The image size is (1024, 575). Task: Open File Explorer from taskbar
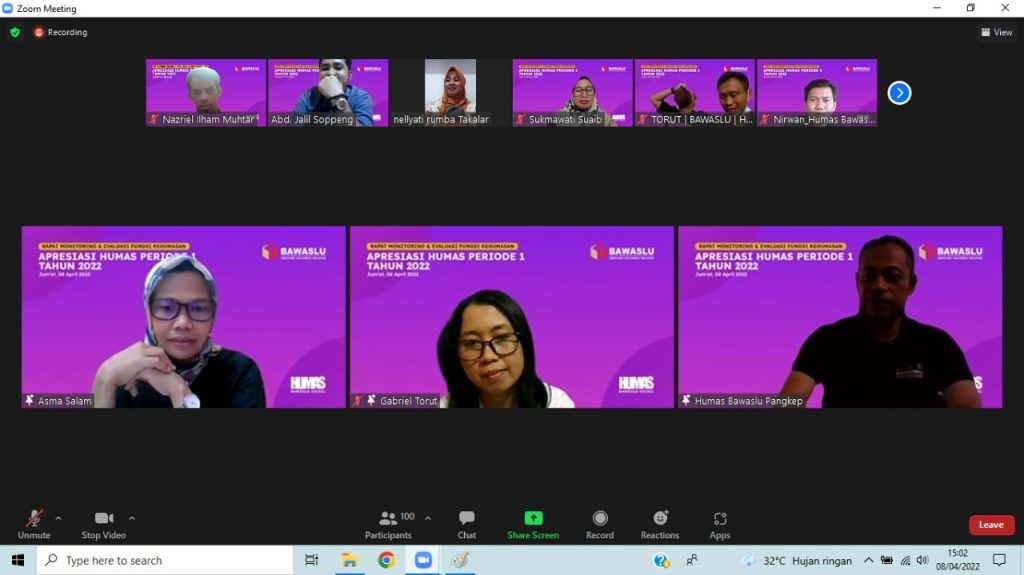[349, 560]
